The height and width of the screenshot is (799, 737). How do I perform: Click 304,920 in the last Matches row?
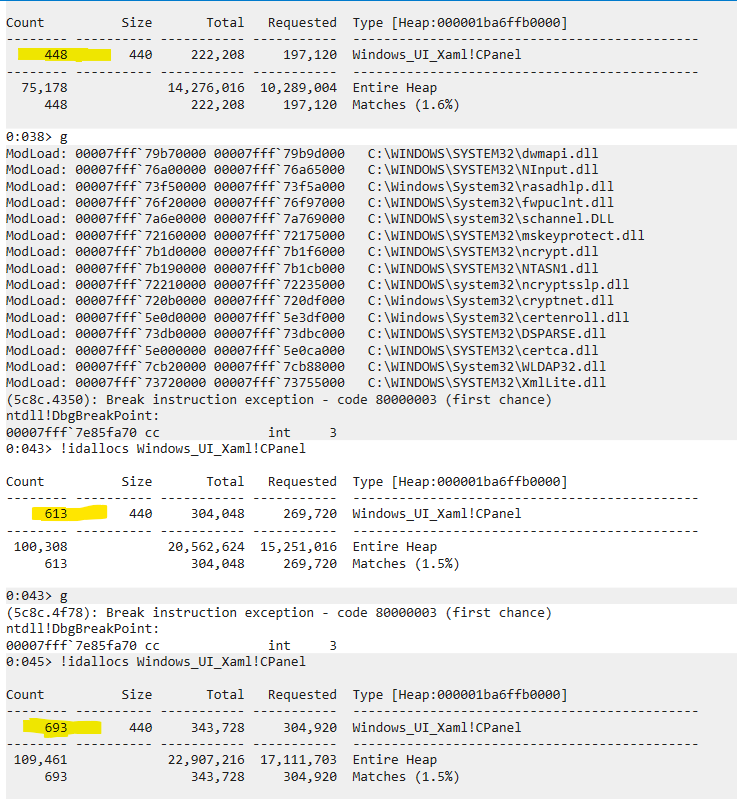tap(310, 777)
